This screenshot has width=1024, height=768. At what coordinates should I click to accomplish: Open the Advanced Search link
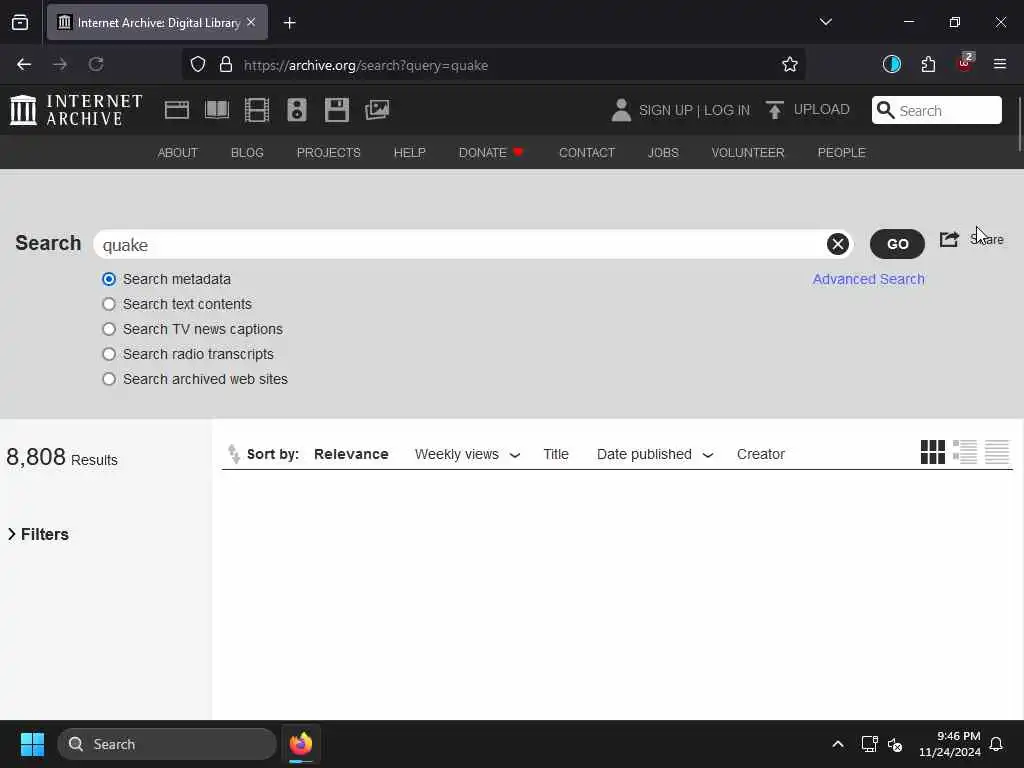(x=868, y=279)
